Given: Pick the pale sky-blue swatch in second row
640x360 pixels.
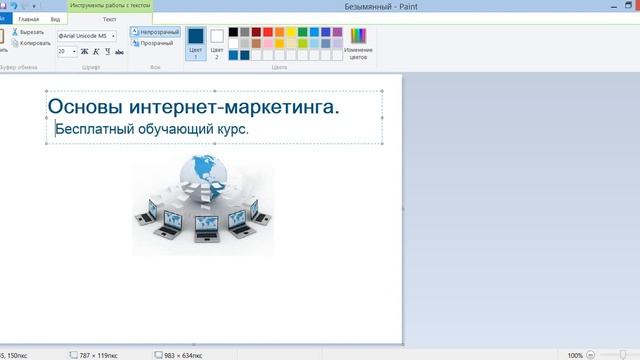Looking at the screenshot, I should pos(314,43).
